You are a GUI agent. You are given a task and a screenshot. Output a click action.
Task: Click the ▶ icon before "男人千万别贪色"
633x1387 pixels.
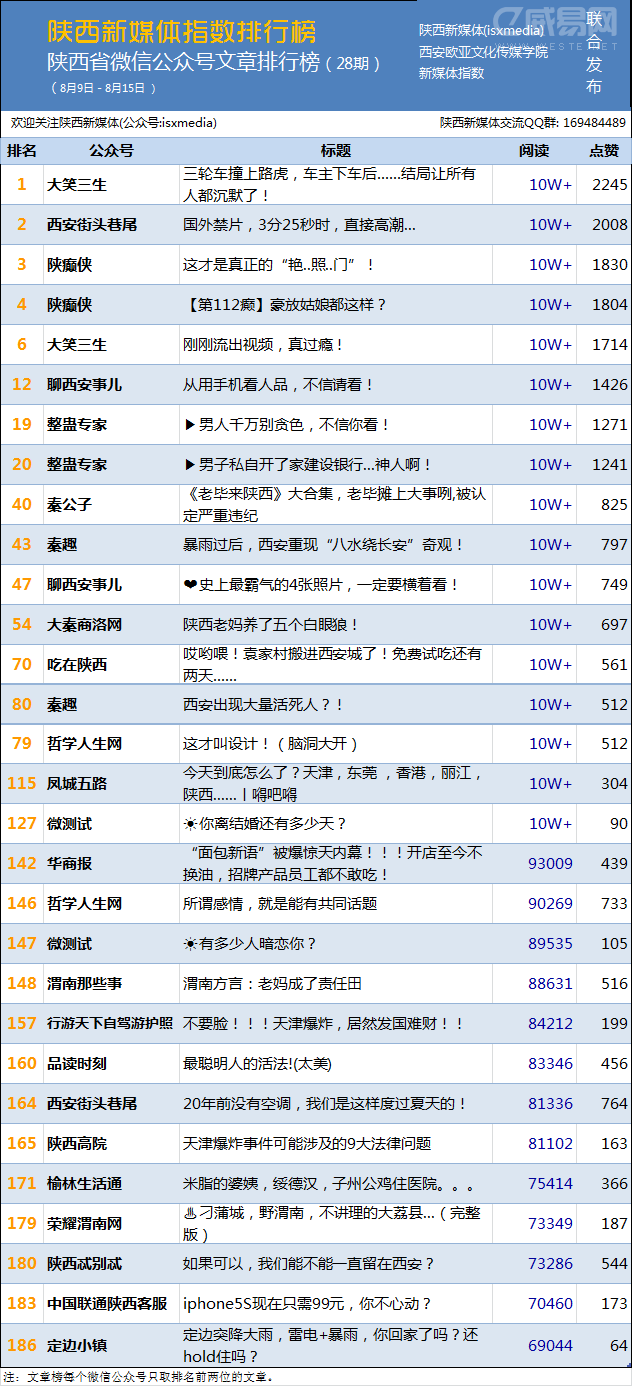tap(190, 425)
